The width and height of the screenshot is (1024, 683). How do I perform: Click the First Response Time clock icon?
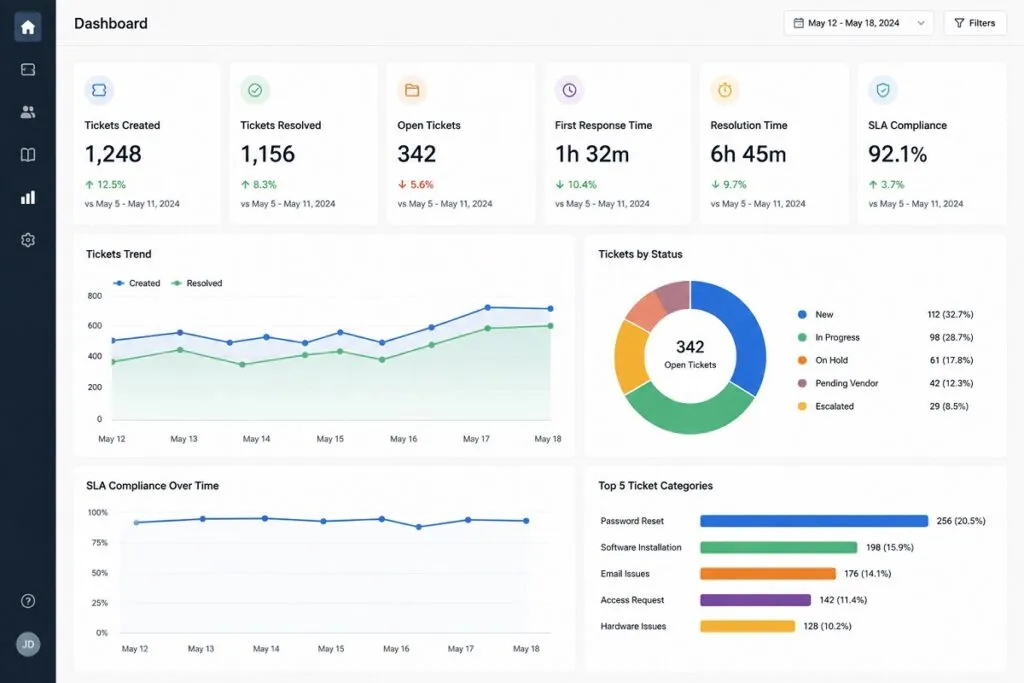(x=569, y=90)
